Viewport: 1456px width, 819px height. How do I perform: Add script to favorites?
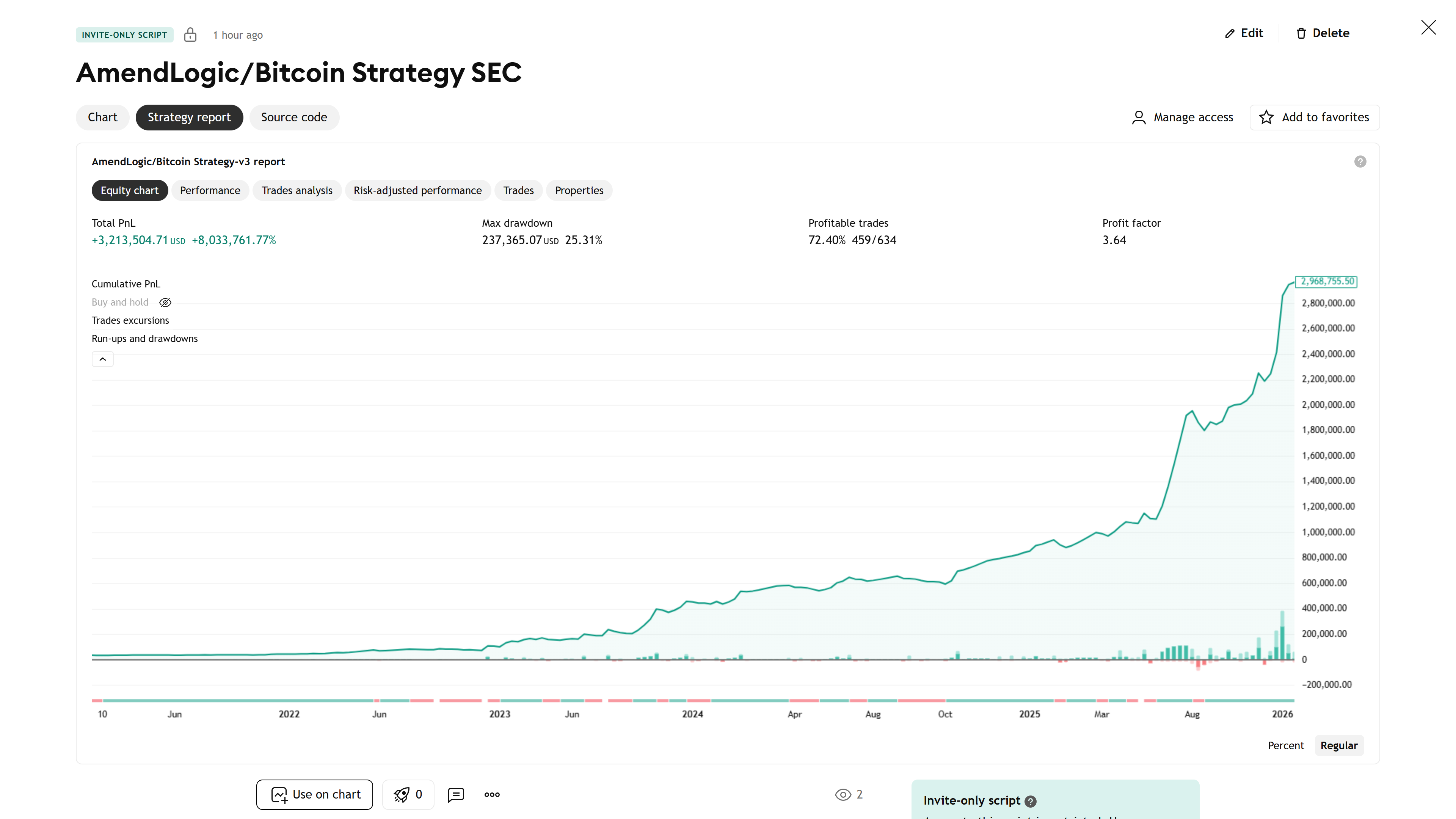(1314, 117)
